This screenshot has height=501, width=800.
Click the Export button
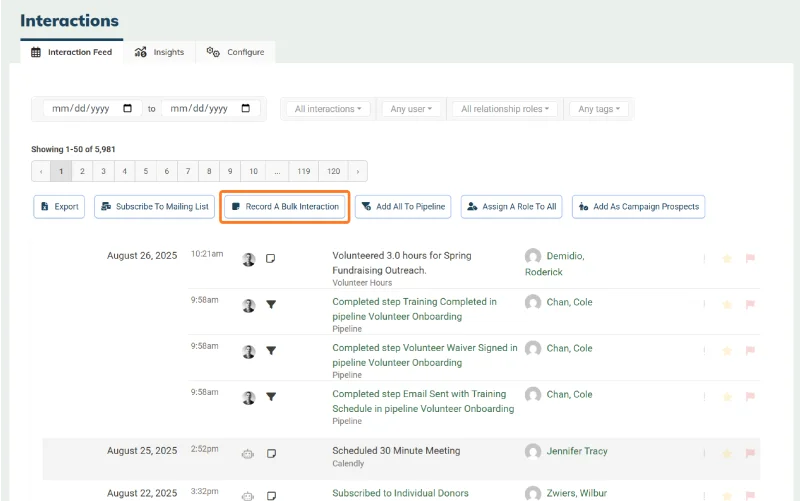pyautogui.click(x=59, y=207)
